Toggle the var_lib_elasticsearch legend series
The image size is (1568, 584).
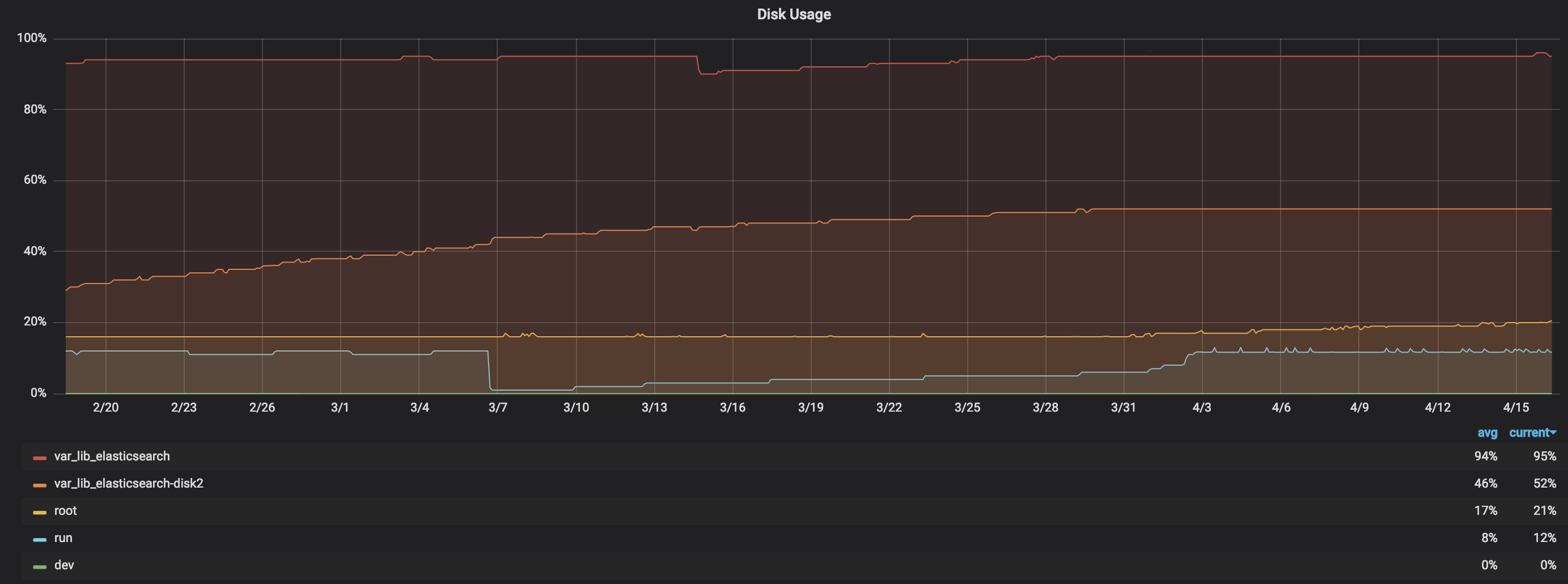112,456
